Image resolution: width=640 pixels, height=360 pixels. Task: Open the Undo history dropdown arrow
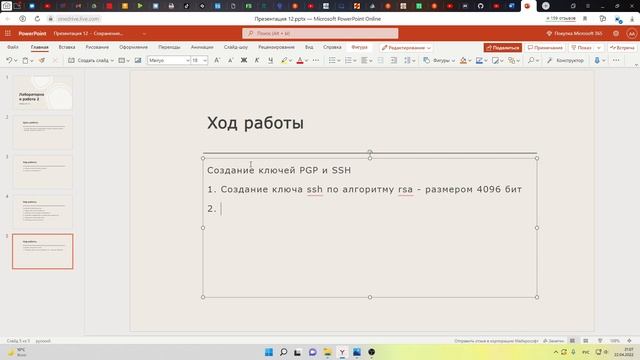pos(16,60)
